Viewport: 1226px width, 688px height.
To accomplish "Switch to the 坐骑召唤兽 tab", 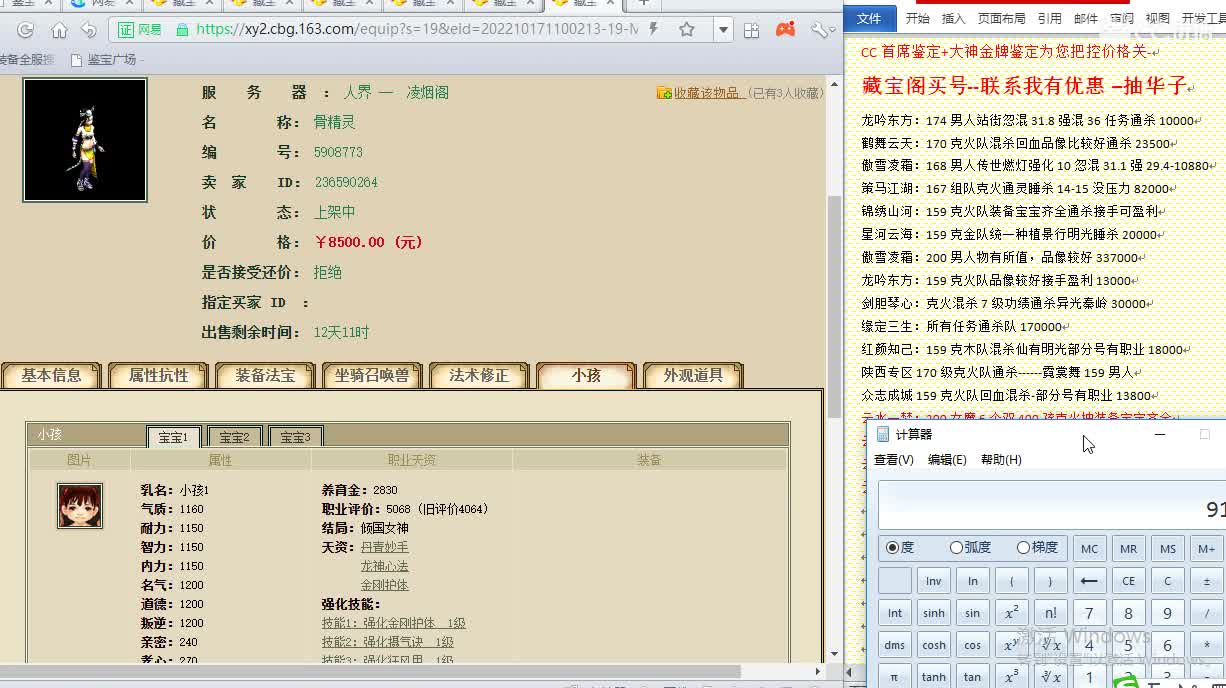I will pos(372,376).
